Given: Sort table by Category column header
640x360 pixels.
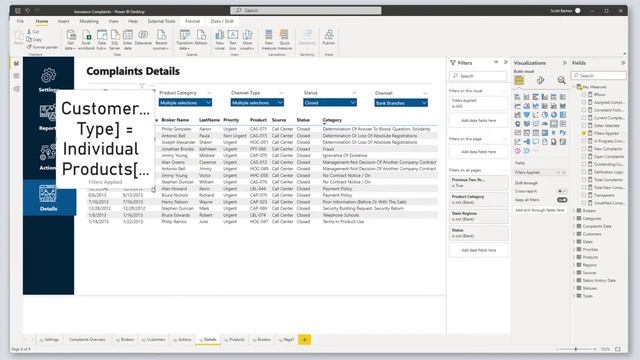Looking at the screenshot, I should [332, 120].
